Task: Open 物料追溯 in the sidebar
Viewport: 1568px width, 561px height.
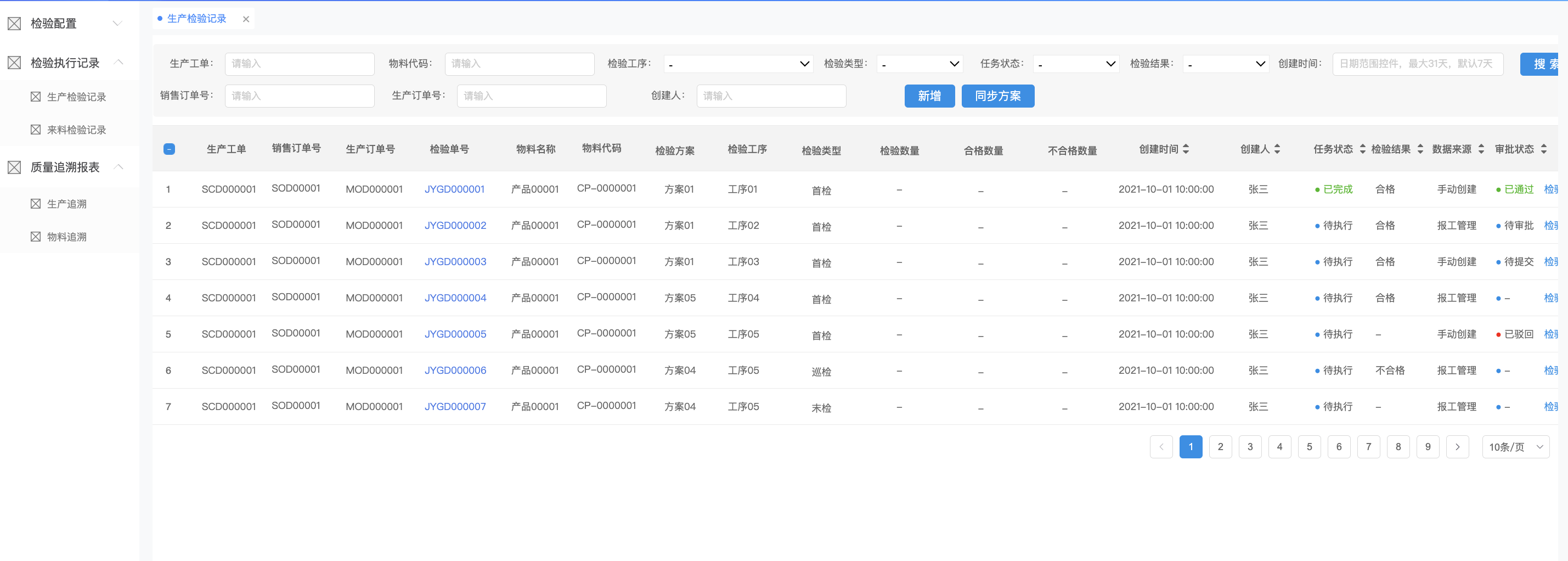Action: click(66, 237)
